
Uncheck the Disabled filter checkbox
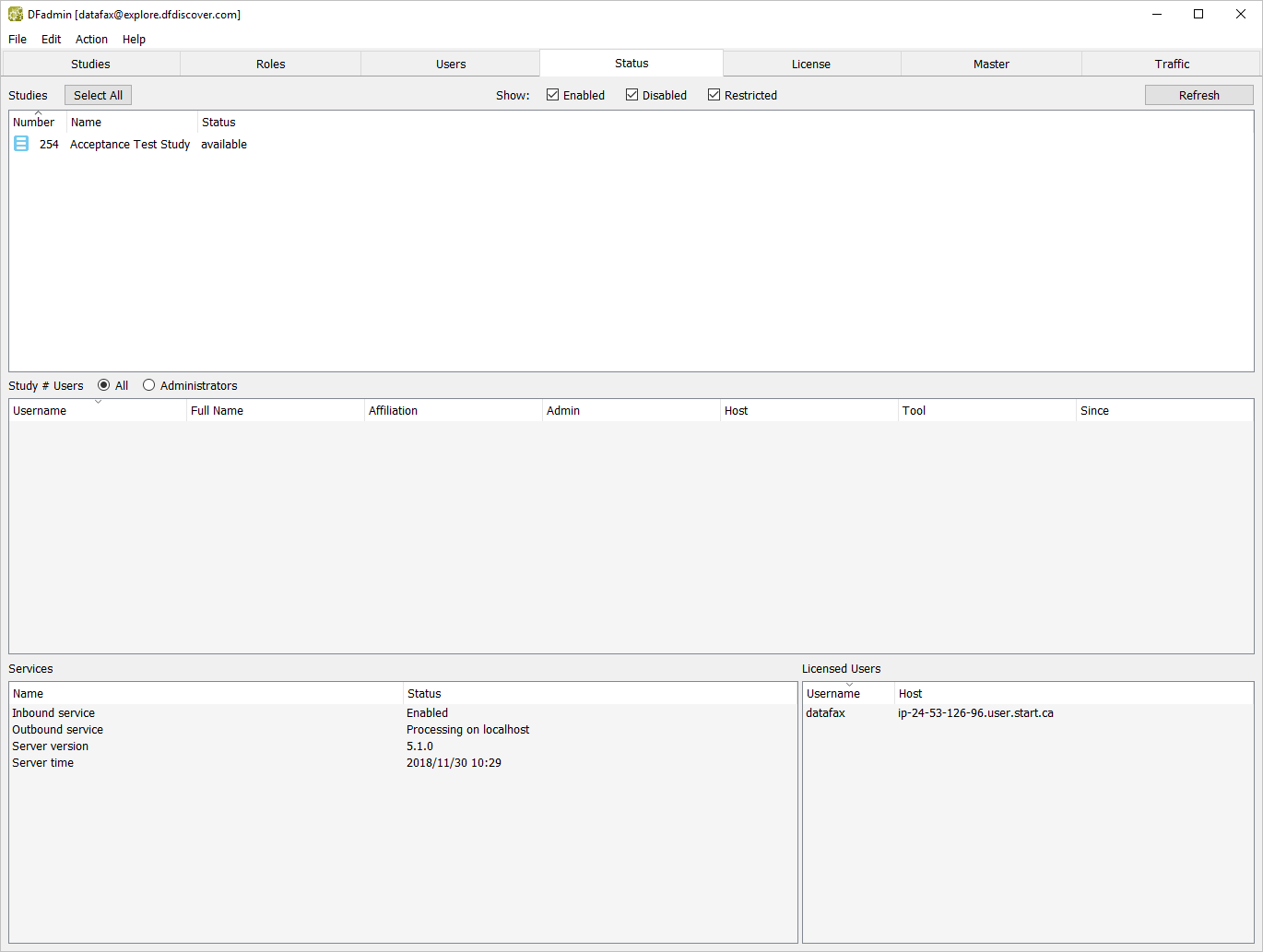(632, 95)
